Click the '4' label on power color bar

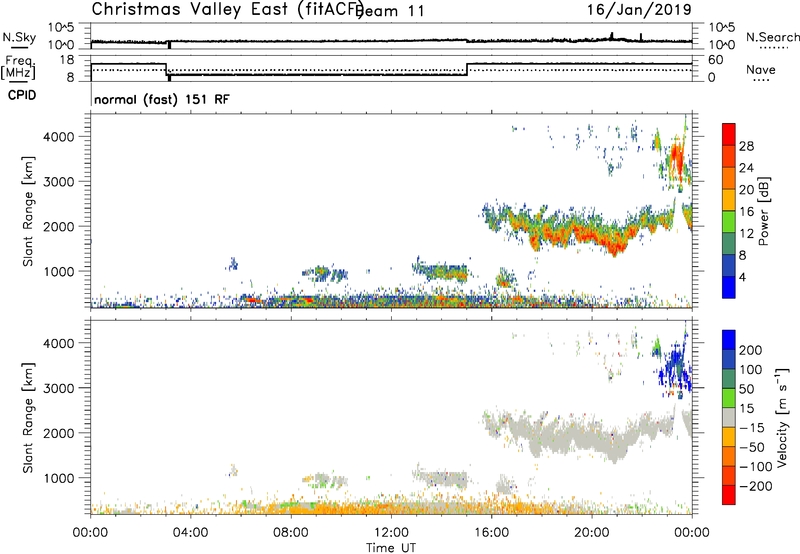pos(742,277)
